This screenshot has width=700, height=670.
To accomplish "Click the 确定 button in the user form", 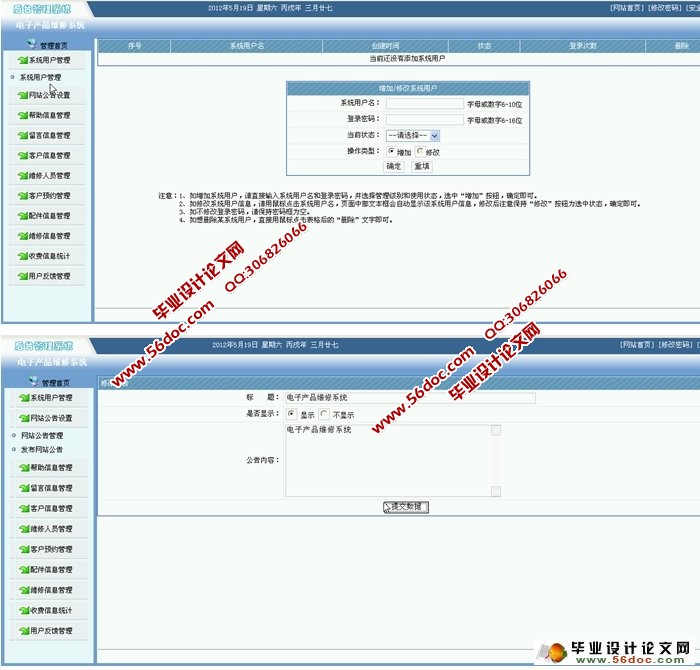I will point(393,166).
